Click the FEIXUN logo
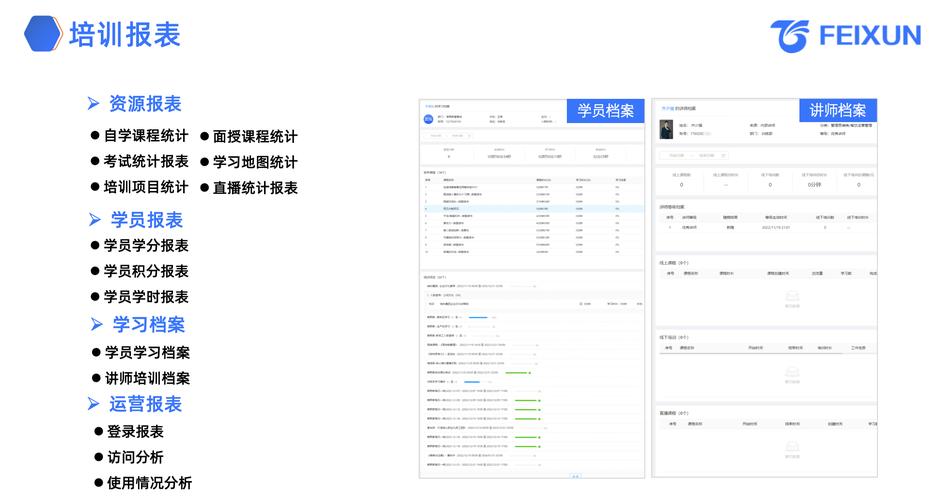 click(x=845, y=36)
